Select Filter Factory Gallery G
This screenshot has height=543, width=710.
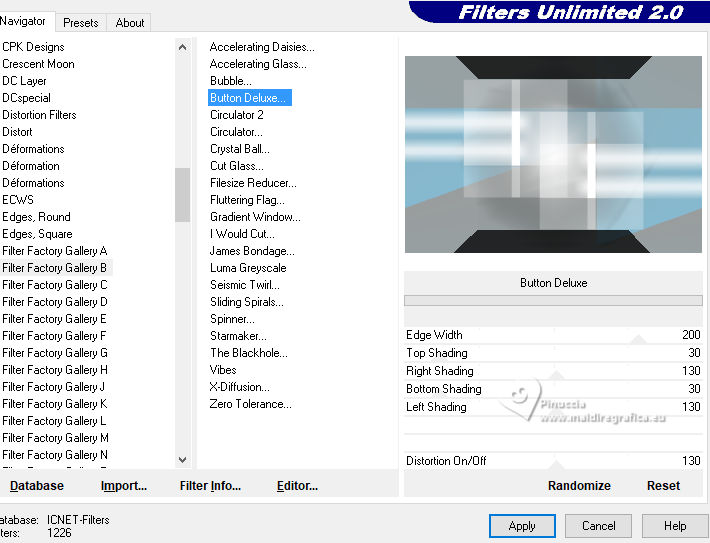point(54,353)
